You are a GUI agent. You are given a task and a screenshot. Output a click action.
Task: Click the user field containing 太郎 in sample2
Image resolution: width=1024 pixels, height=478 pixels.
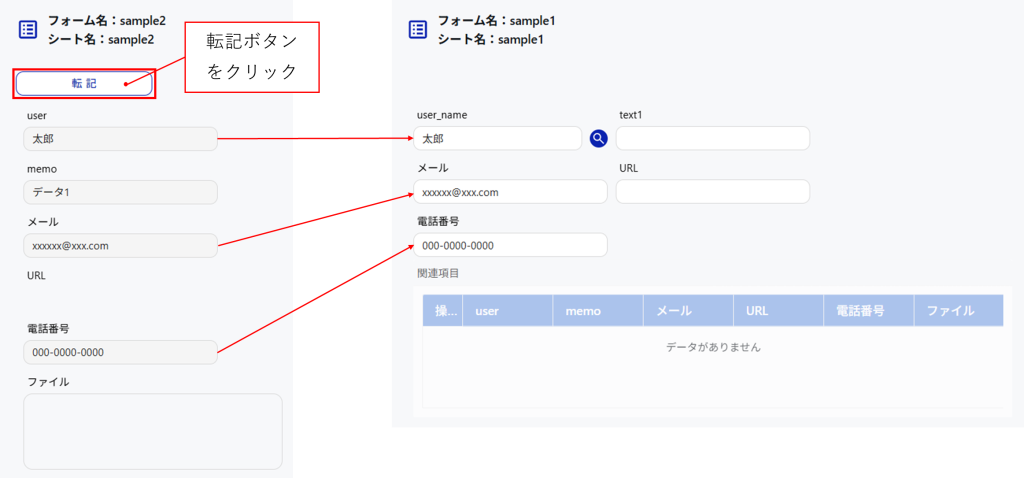click(x=120, y=139)
